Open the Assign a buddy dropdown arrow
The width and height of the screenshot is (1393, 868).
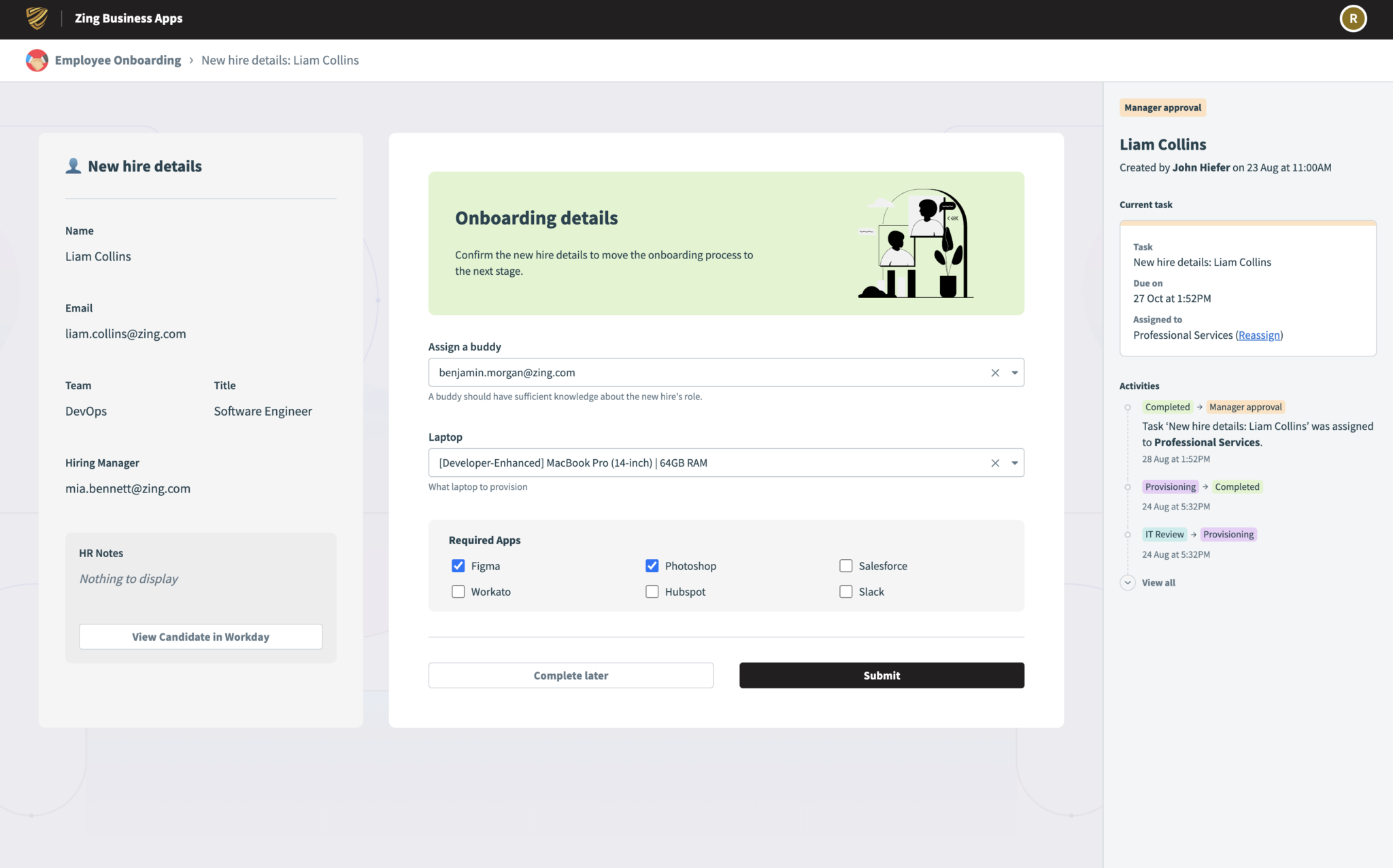coord(1014,373)
